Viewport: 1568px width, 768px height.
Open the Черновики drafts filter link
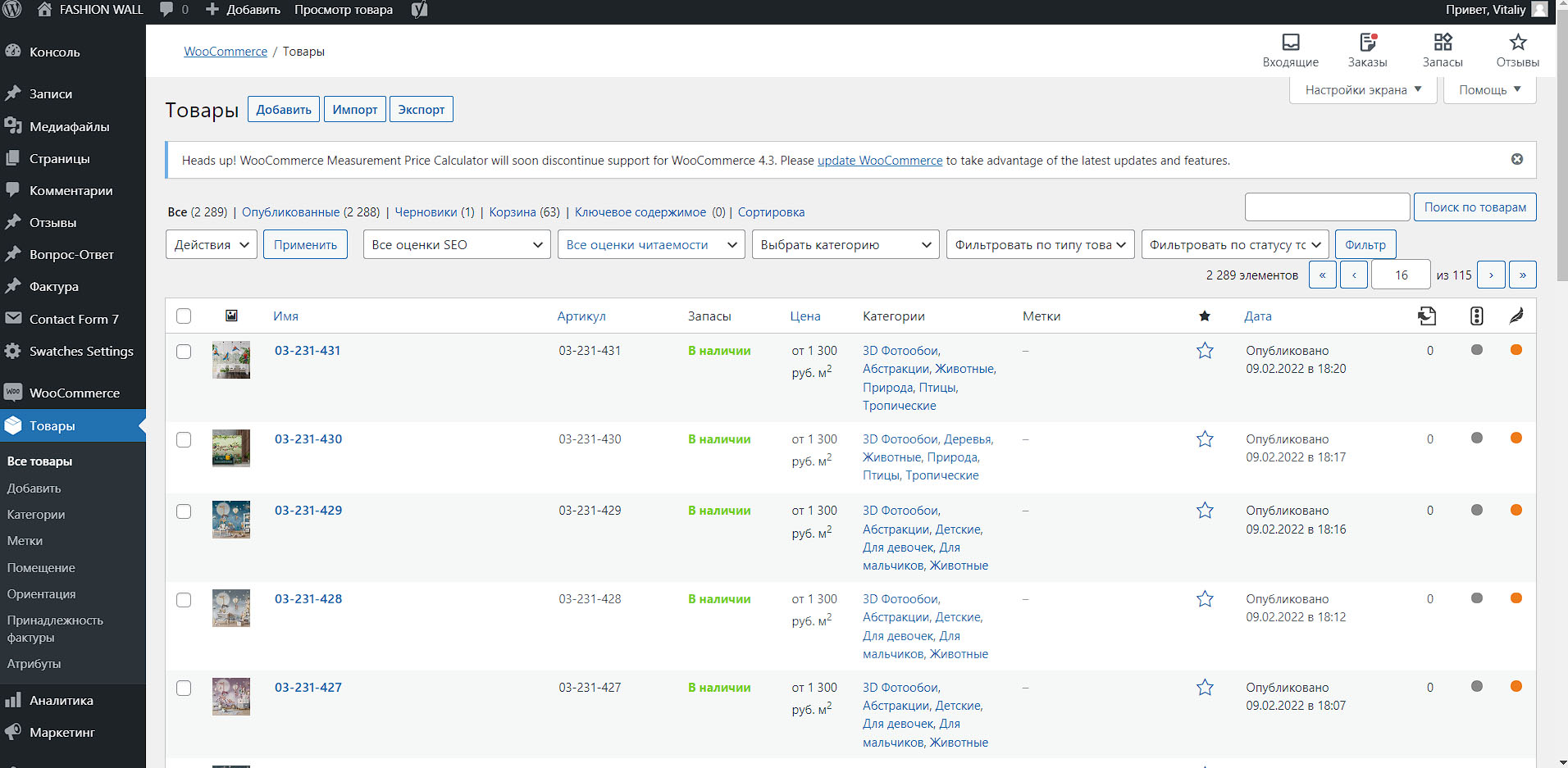click(426, 212)
